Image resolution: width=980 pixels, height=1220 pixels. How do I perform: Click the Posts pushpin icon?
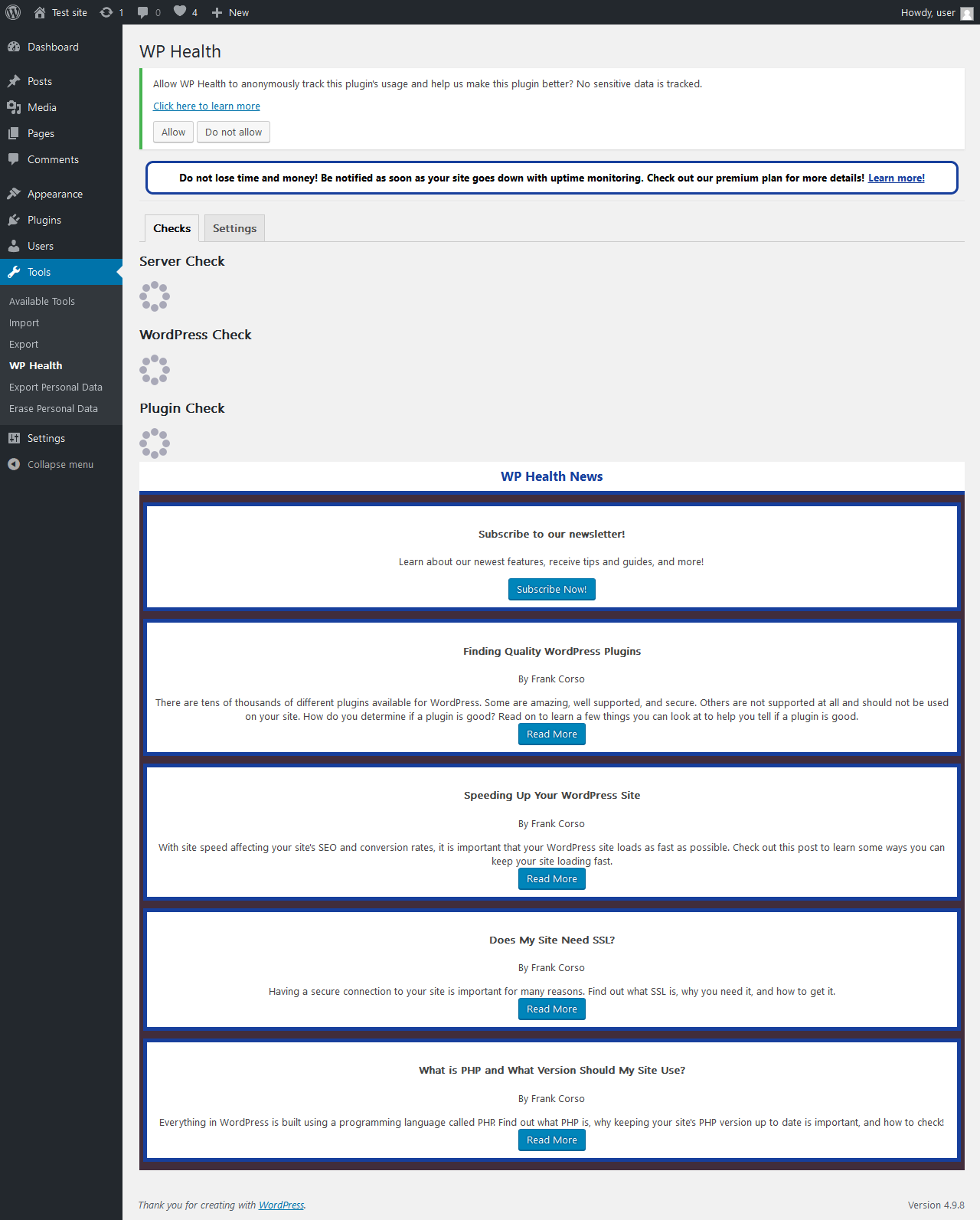(14, 81)
